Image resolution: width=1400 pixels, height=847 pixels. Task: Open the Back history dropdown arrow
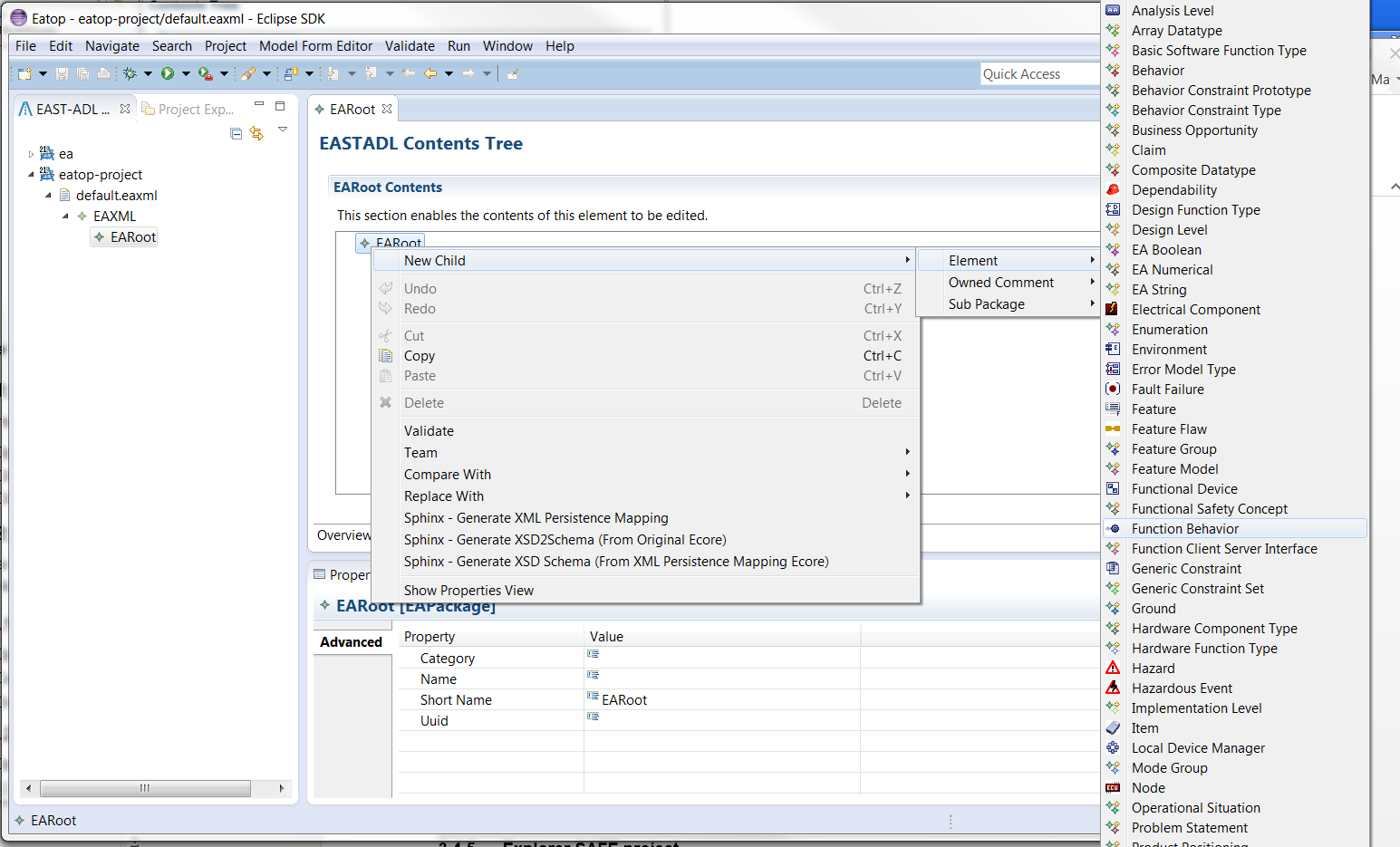449,74
